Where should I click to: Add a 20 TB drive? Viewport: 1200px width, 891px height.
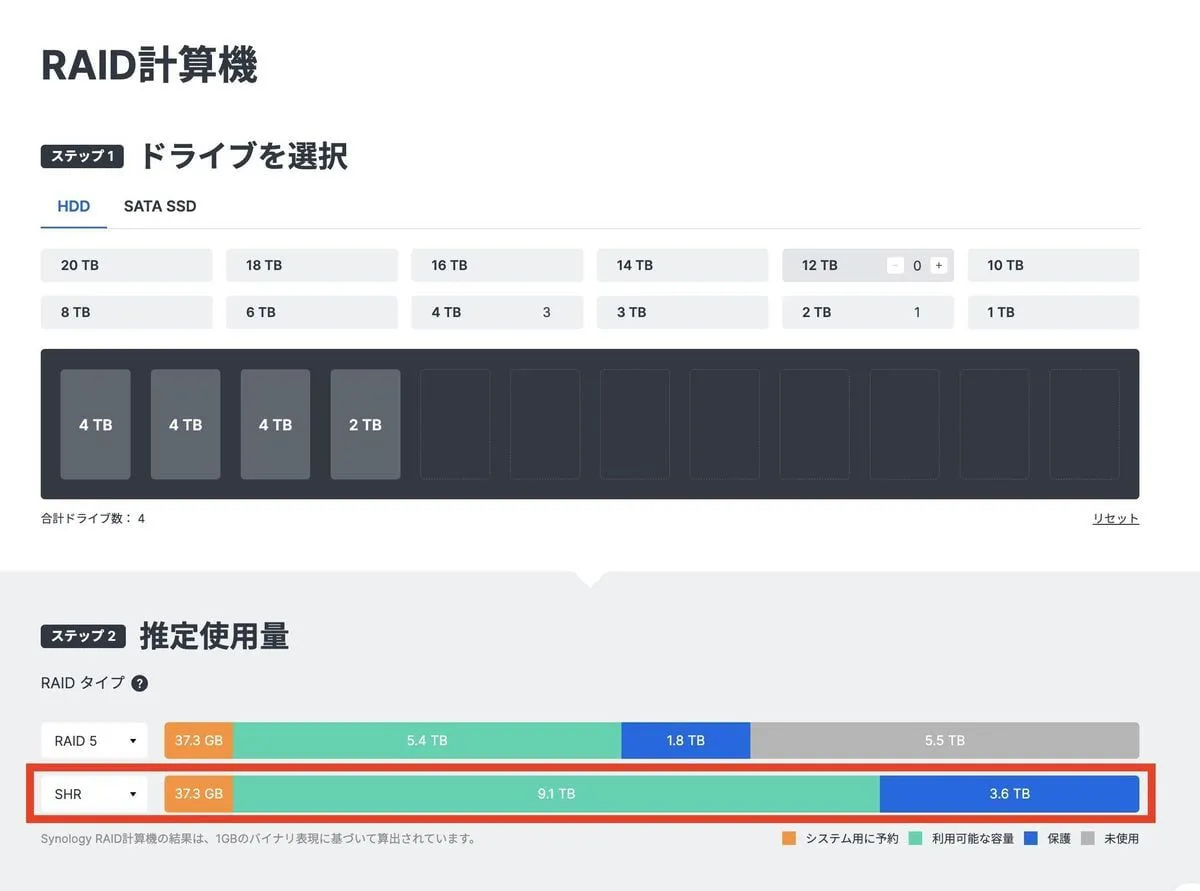click(x=126, y=265)
